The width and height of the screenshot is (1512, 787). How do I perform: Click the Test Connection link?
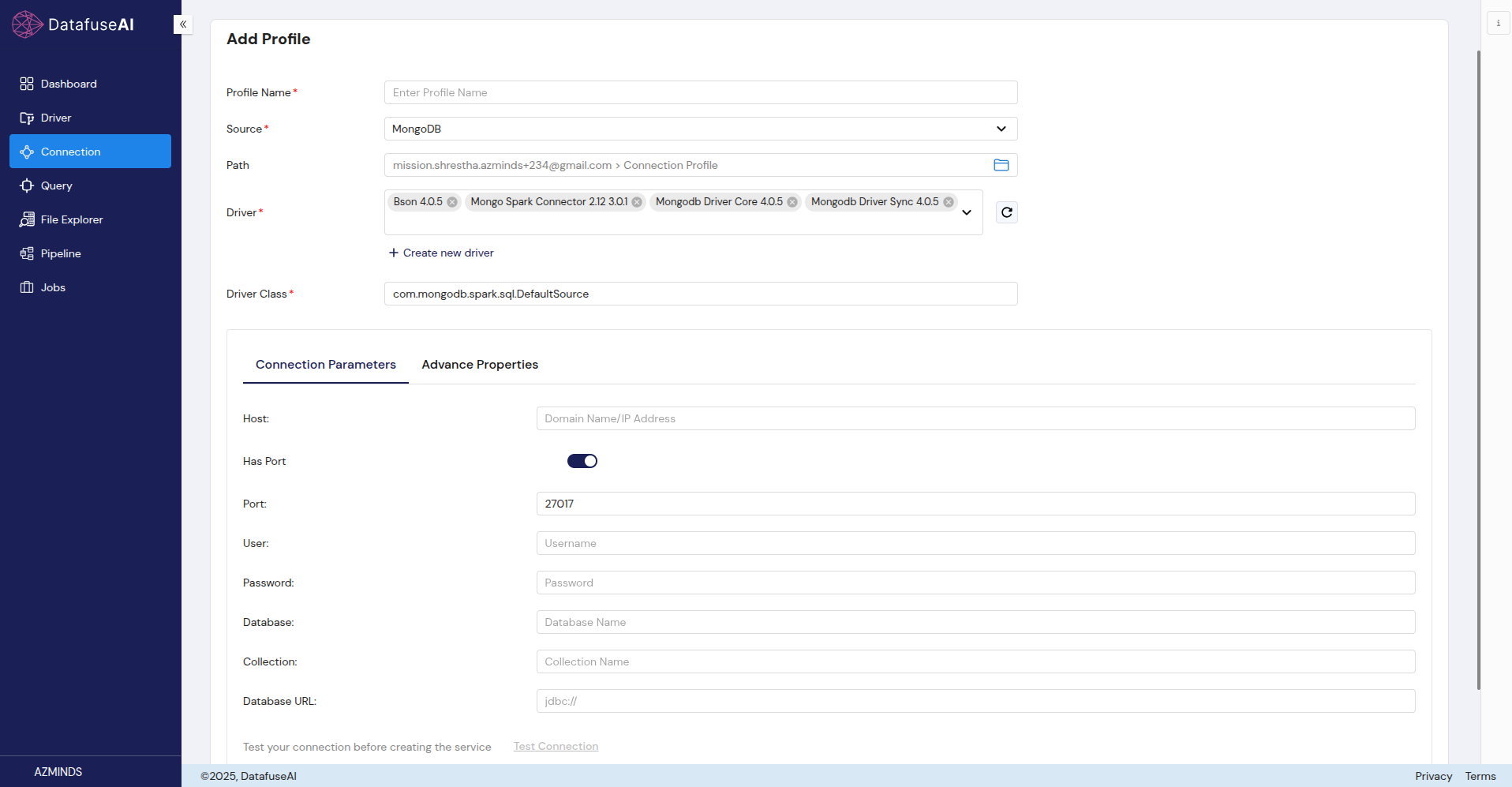(556, 747)
